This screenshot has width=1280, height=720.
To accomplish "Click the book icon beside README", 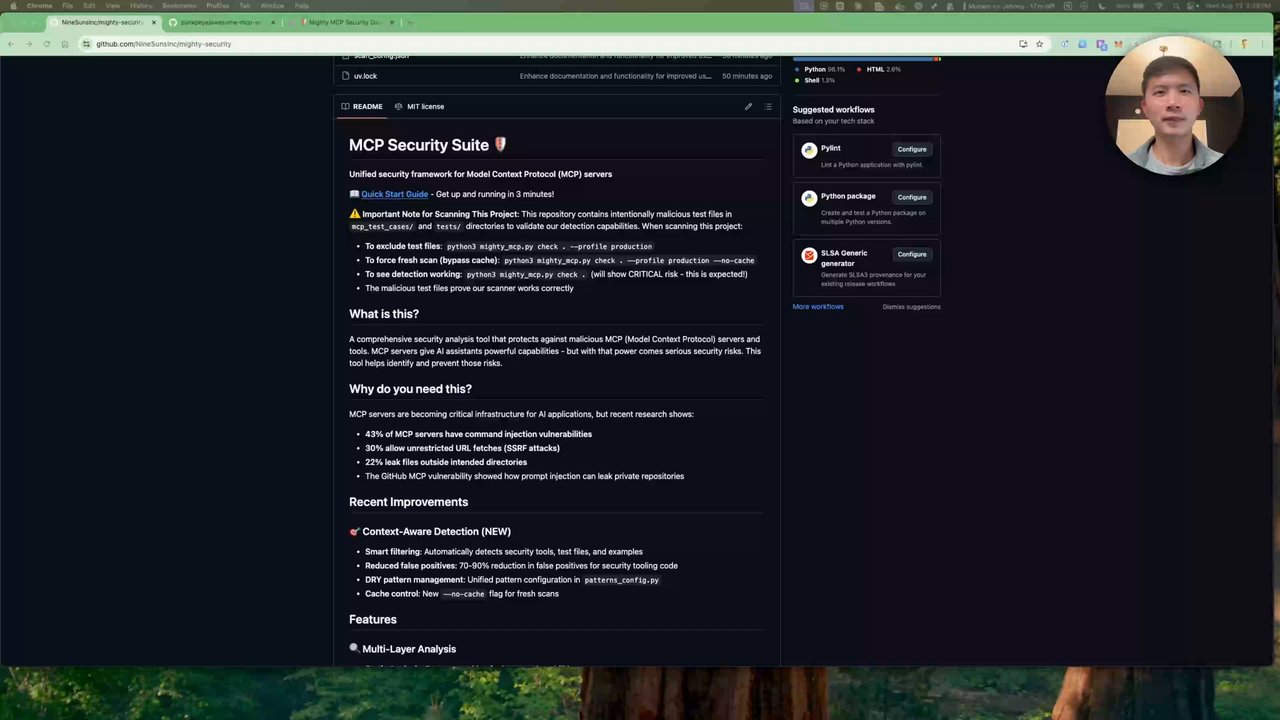I will [346, 106].
